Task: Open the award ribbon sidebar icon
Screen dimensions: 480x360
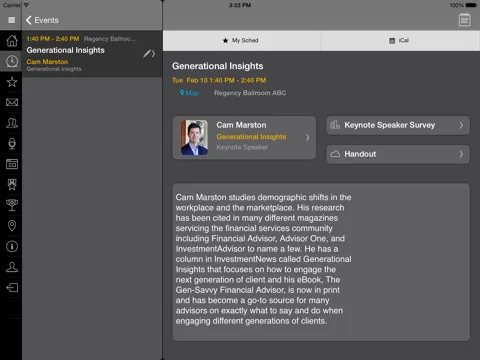Action: coord(12,184)
